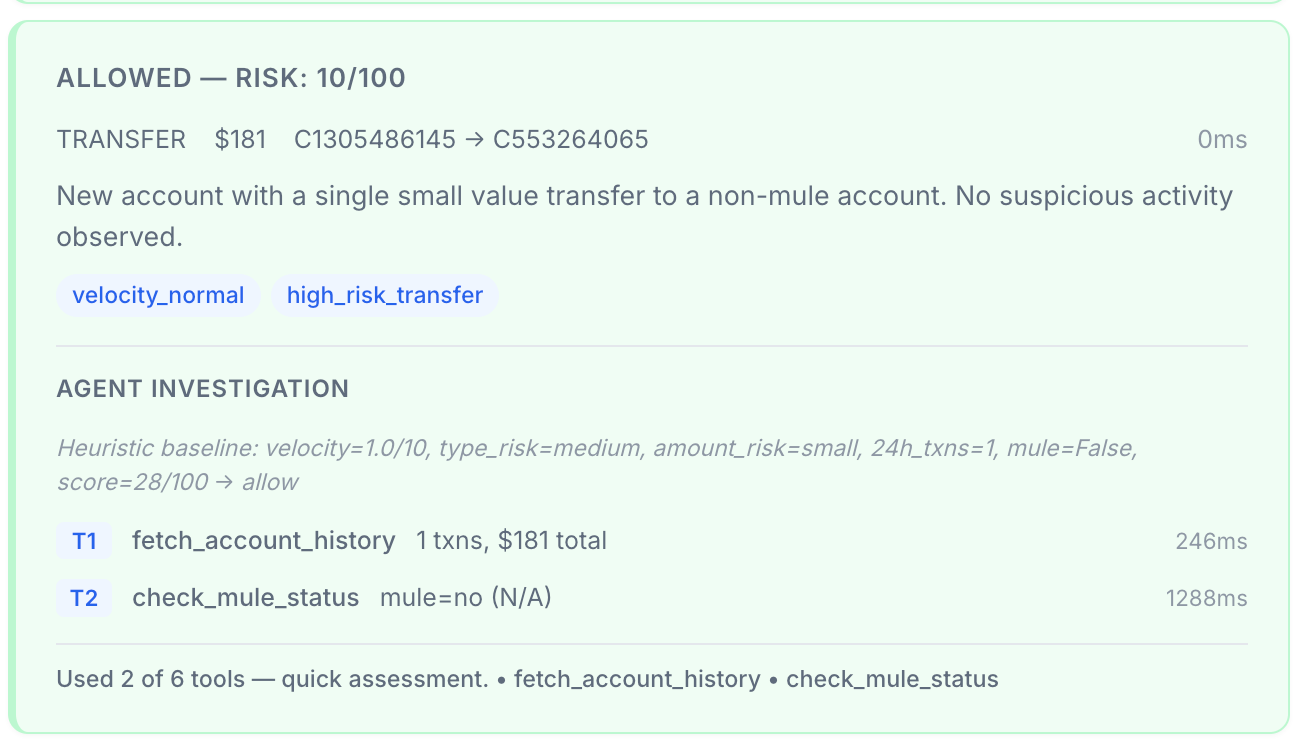Click sender account C1305486145
The width and height of the screenshot is (1304, 746).
(375, 139)
